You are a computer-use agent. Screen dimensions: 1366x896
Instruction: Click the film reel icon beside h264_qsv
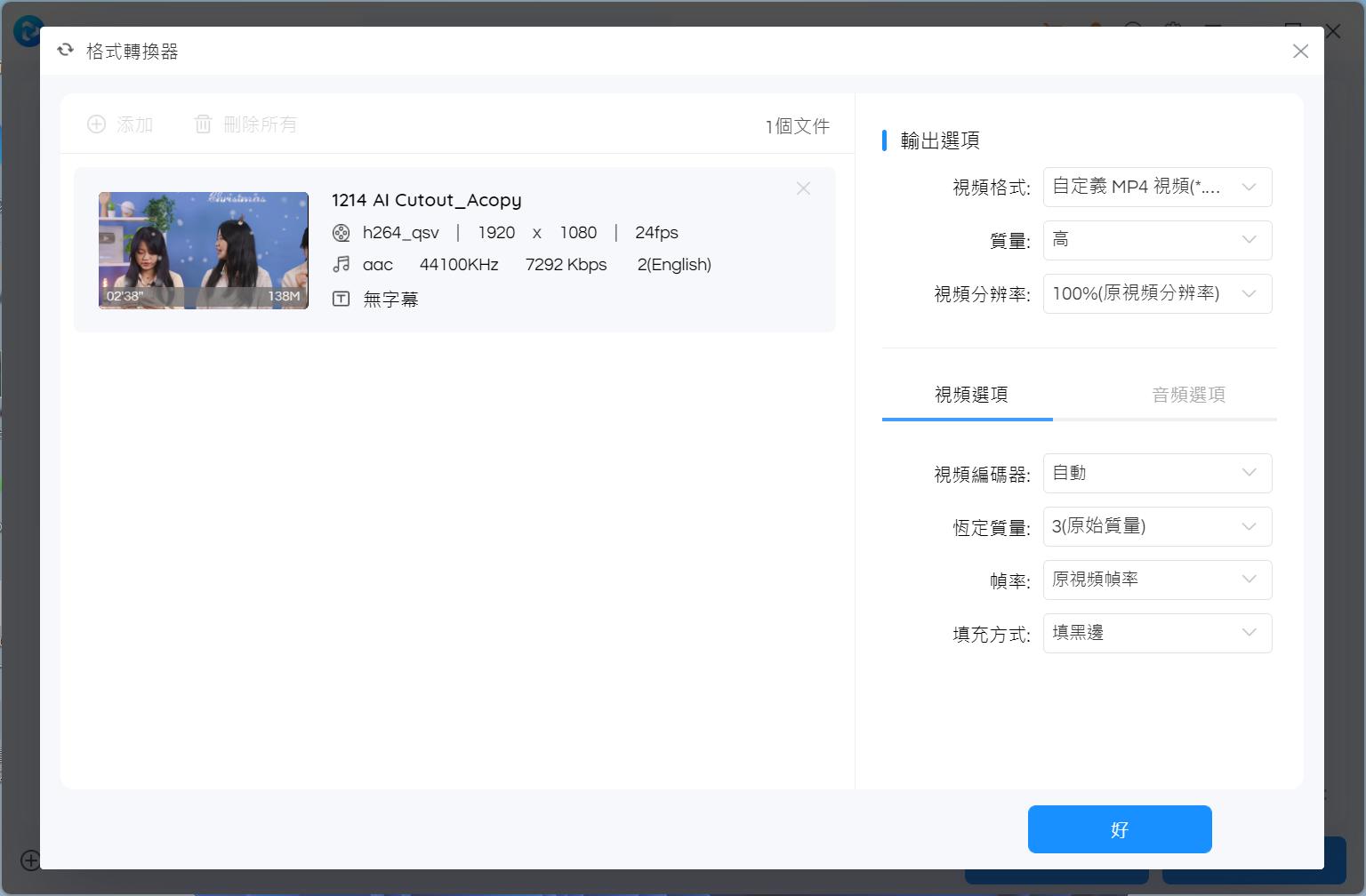tap(341, 233)
